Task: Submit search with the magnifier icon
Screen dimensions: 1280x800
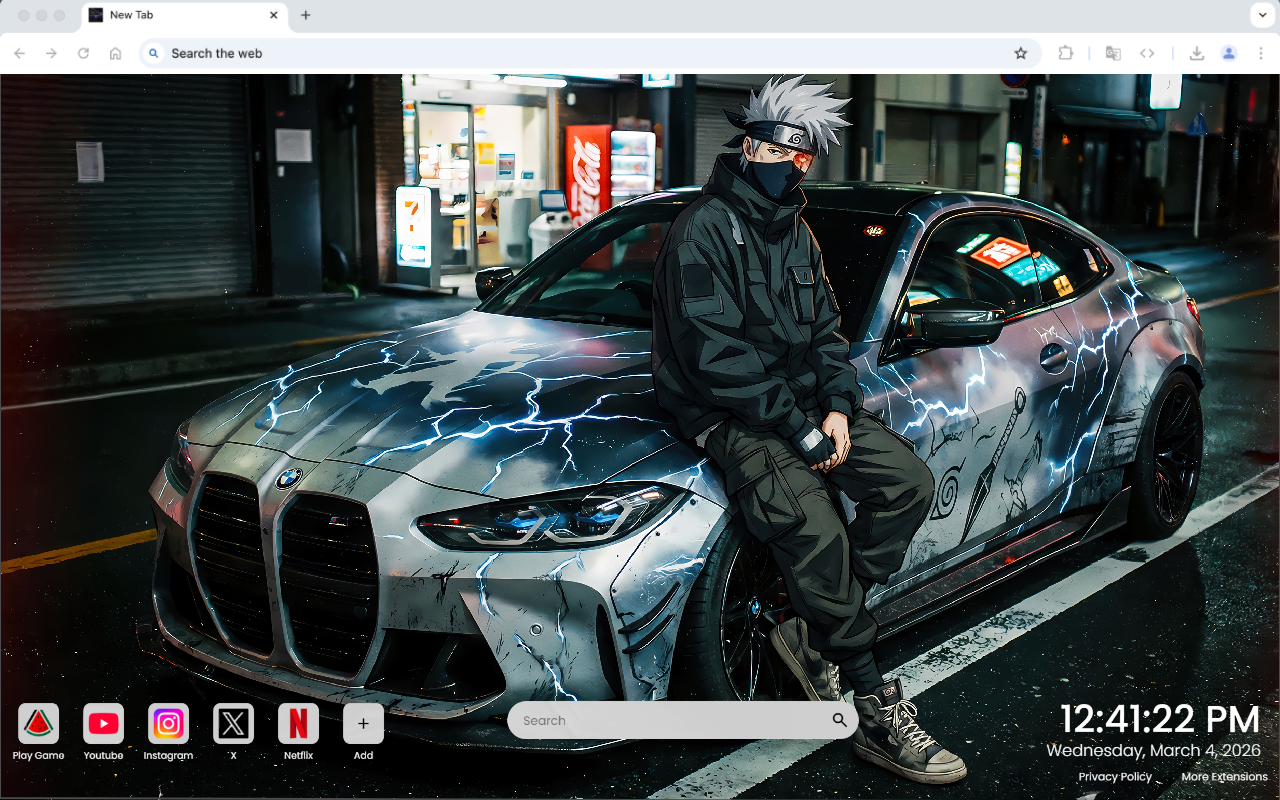Action: 839,720
